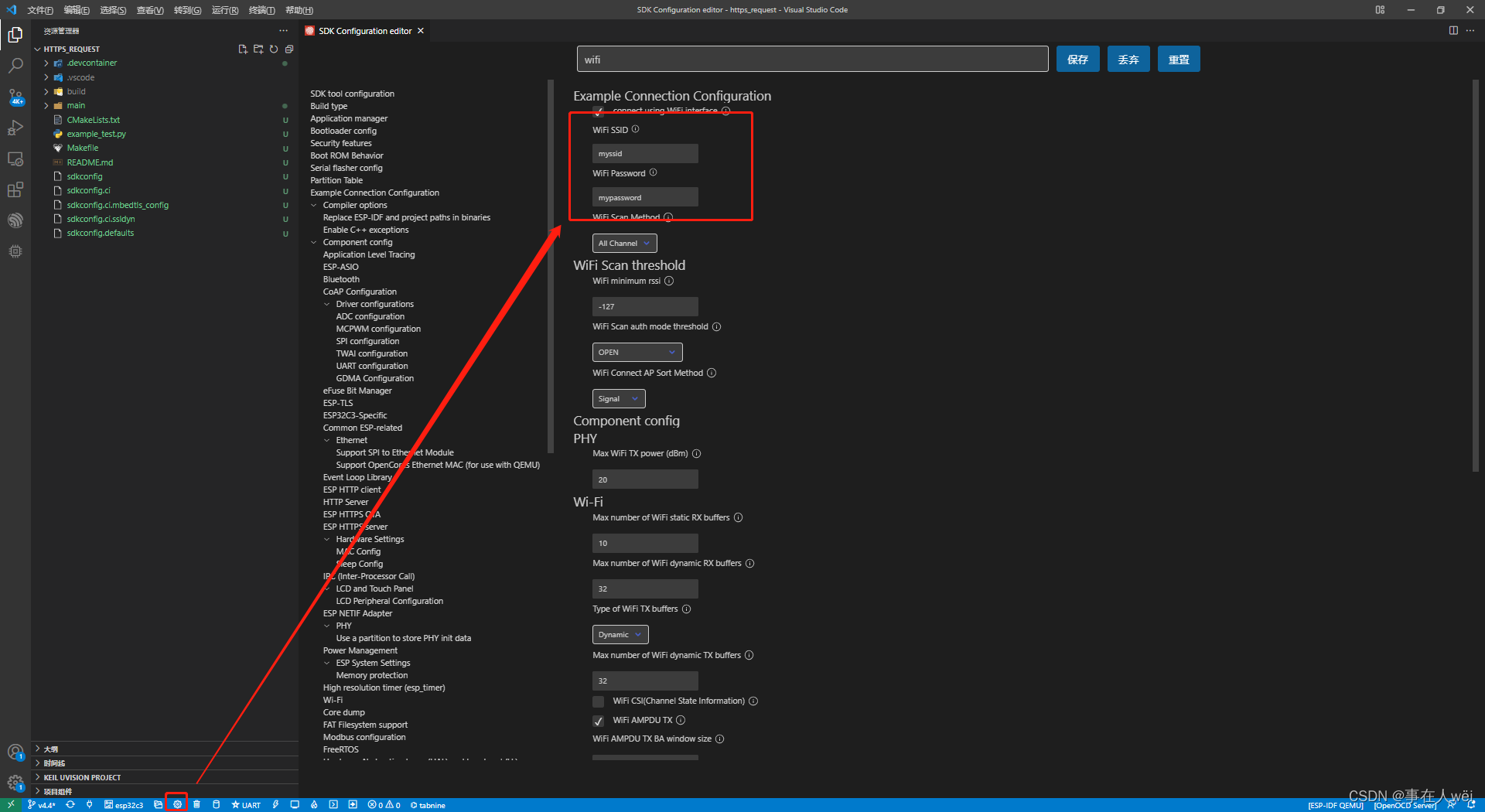This screenshot has width=1485, height=812.
Task: Select the SDK Configuration editor tab
Action: tap(364, 31)
